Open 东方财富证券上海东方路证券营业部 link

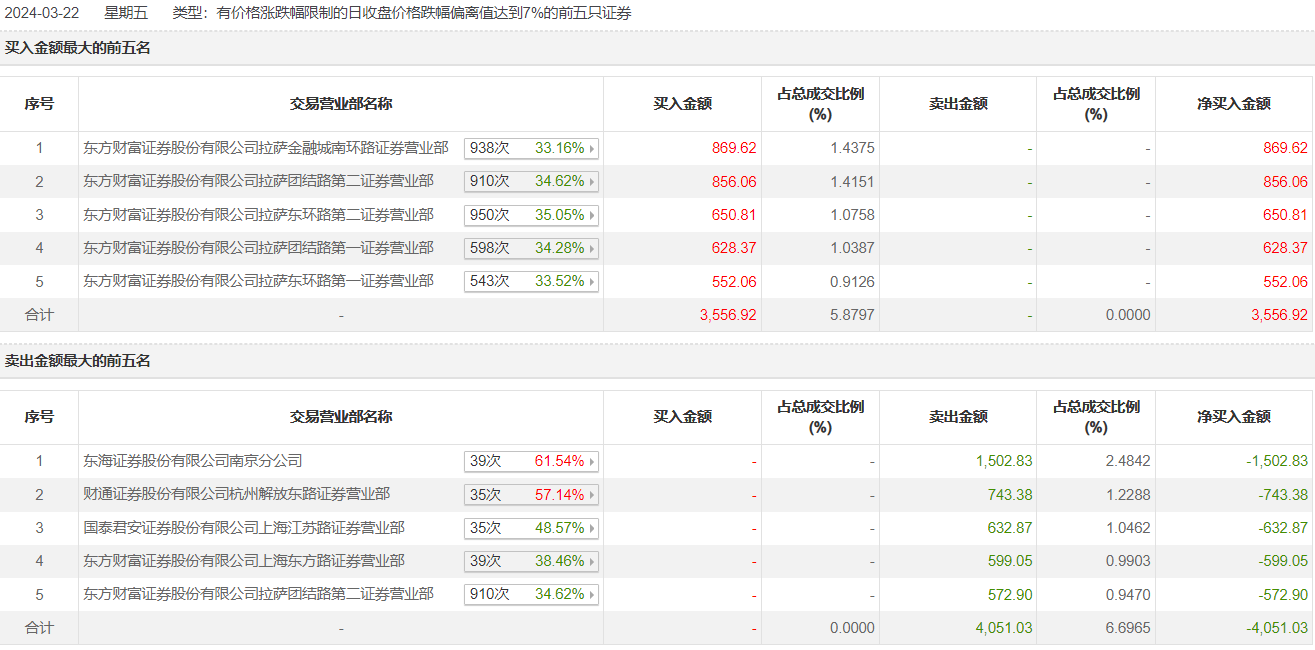pyautogui.click(x=244, y=560)
